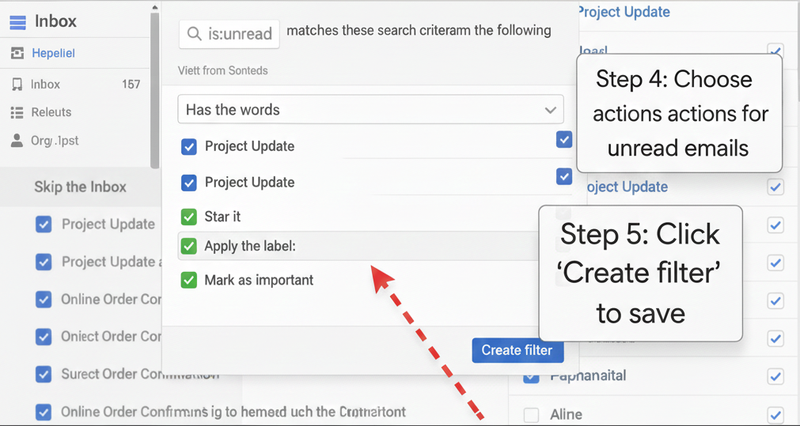Click the person icon next to Org.1pst
800x426 pixels.
pyautogui.click(x=17, y=140)
